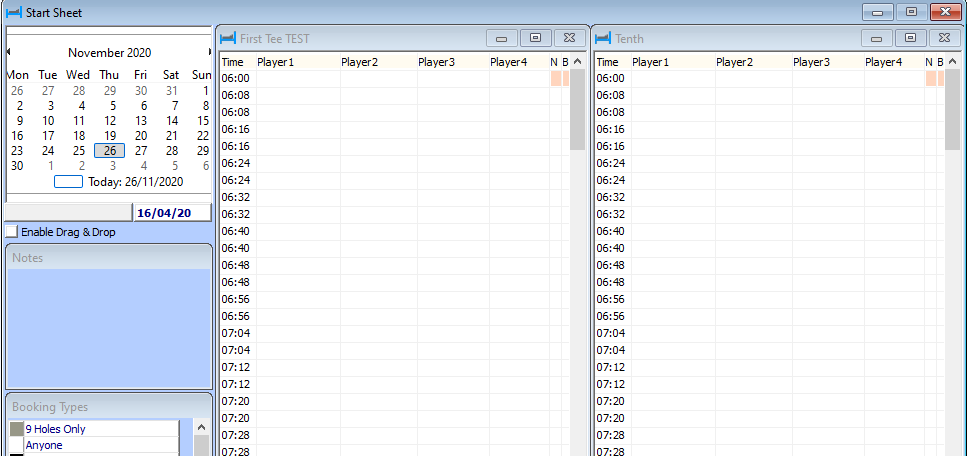
Task: Click the Anyone booking type color swatch
Action: point(17,445)
